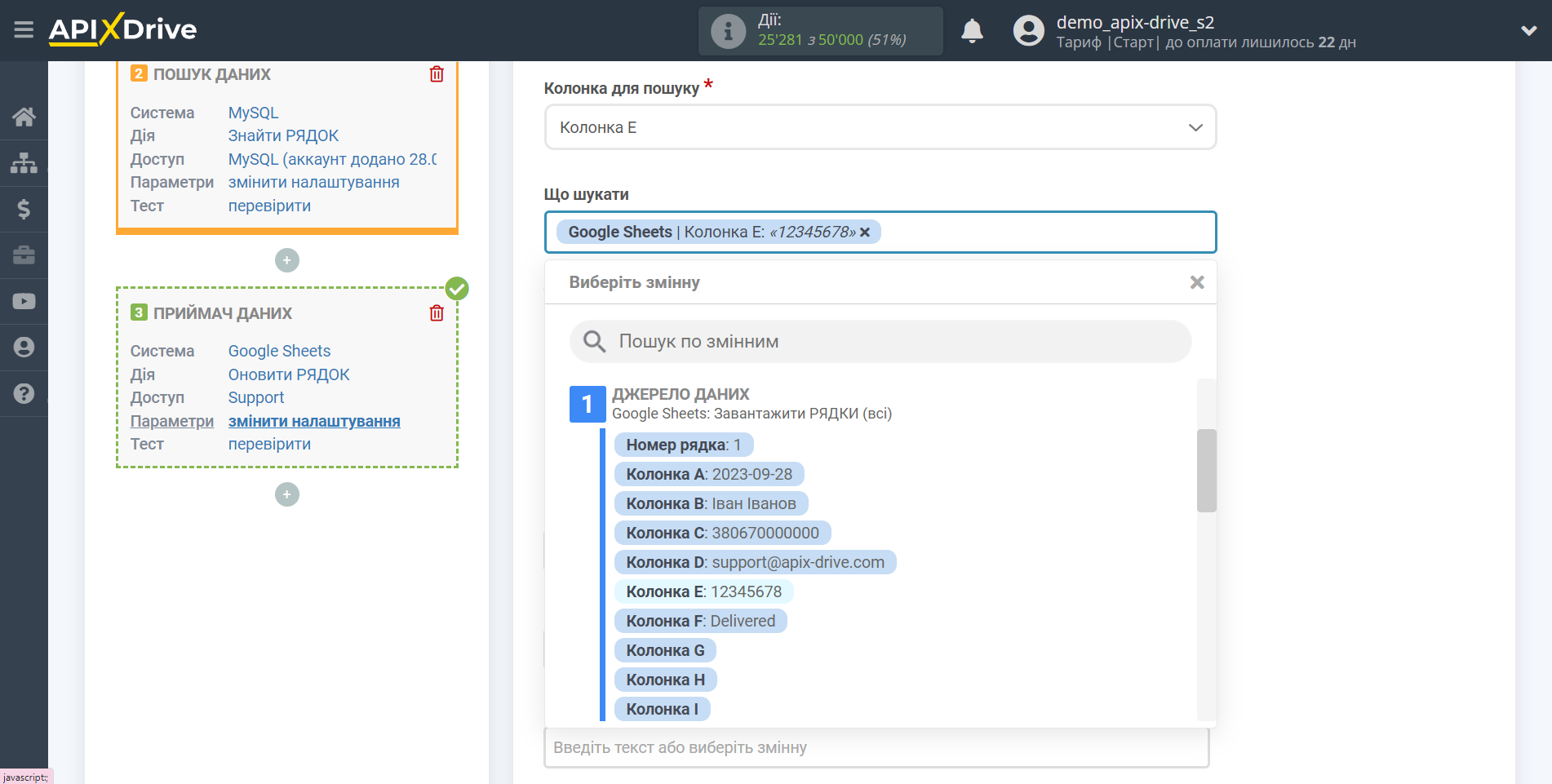
Task: Click the Введіть текст або виберіть змінну field
Action: (x=876, y=747)
